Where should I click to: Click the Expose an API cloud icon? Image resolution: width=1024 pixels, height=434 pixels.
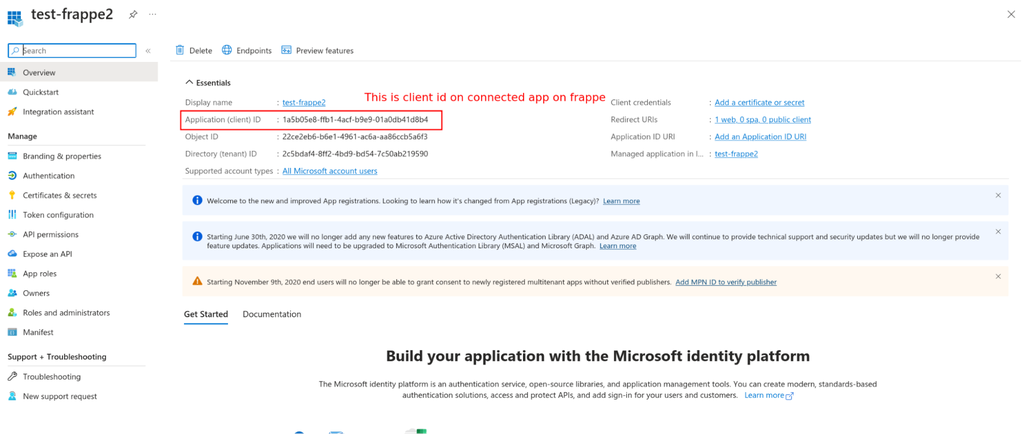[x=12, y=254]
